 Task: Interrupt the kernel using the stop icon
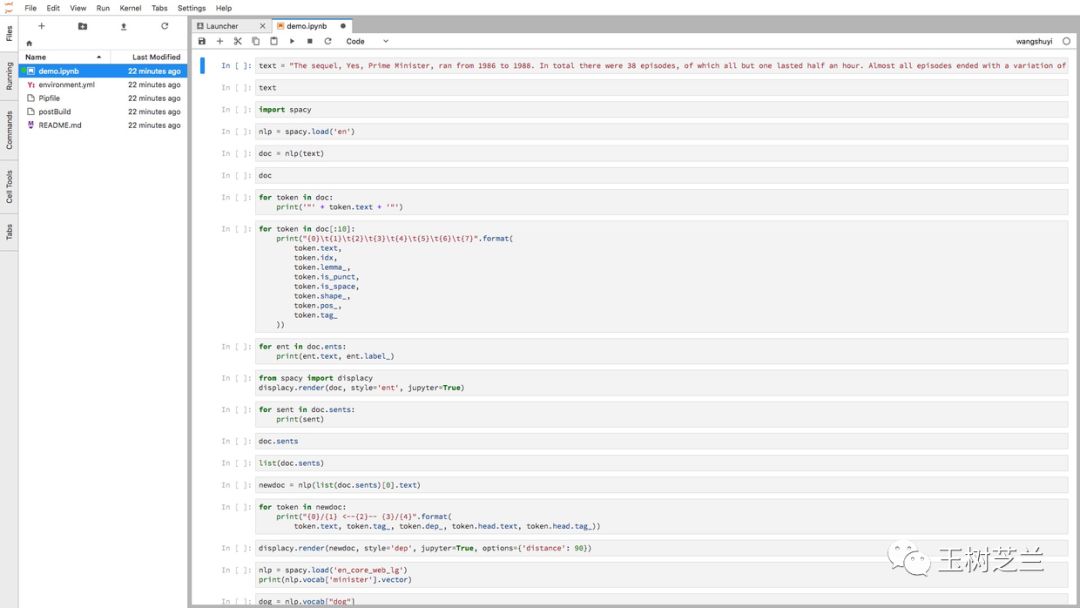[x=310, y=41]
